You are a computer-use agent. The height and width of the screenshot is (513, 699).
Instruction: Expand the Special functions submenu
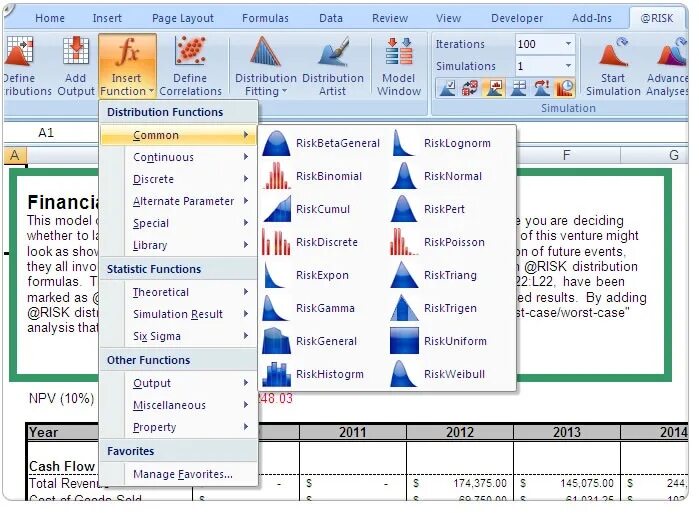178,223
